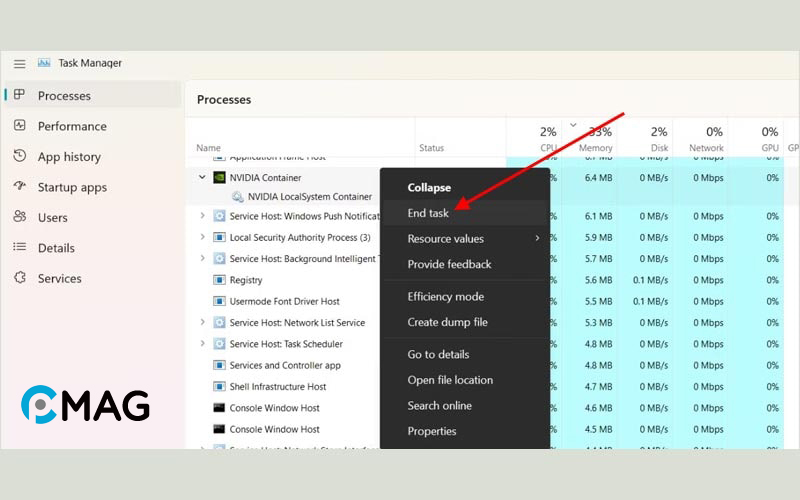Click the Details list icon
Screen dimensions: 800x500
[x=19, y=248]
